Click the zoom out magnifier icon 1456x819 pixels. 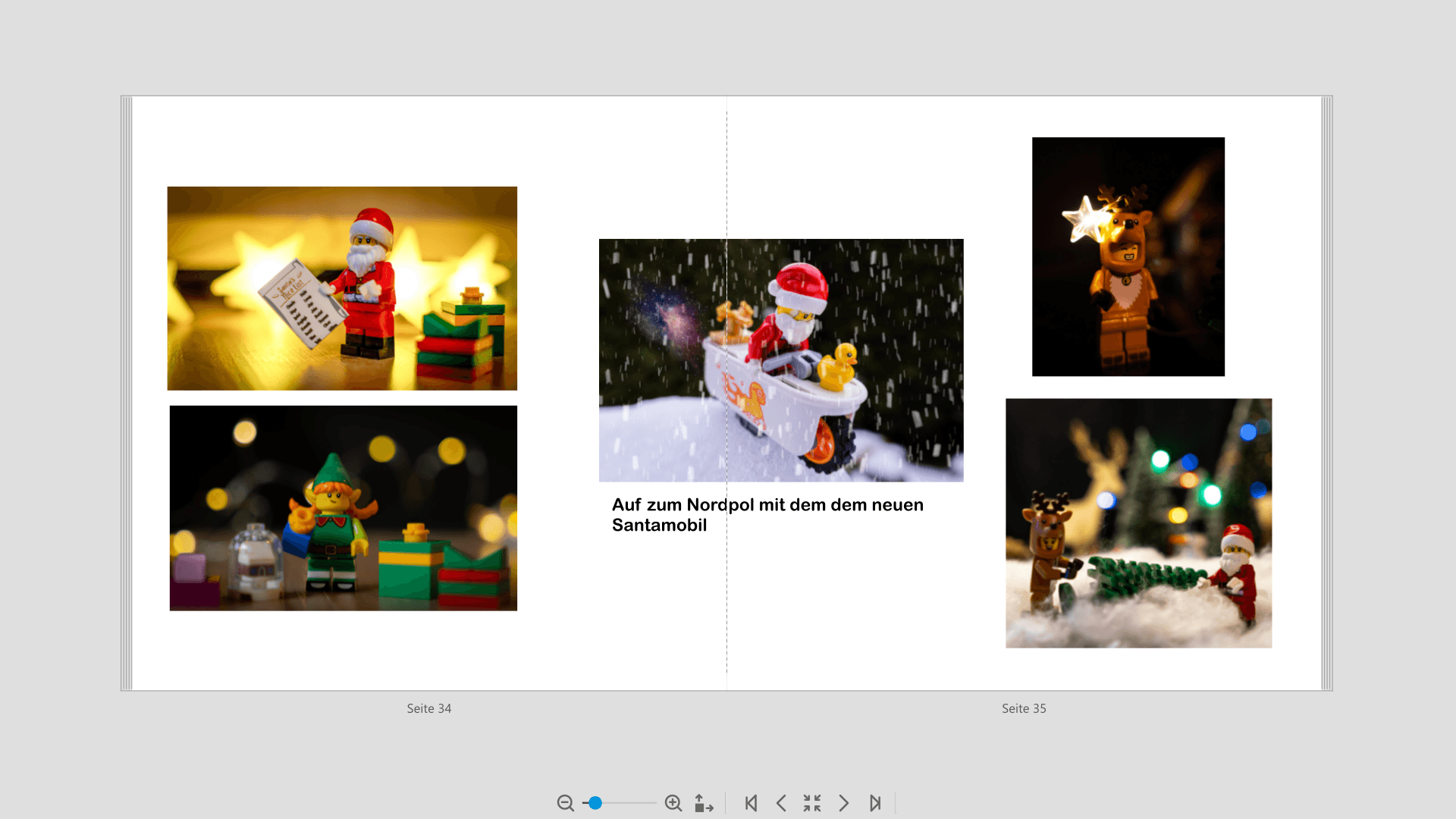565,803
